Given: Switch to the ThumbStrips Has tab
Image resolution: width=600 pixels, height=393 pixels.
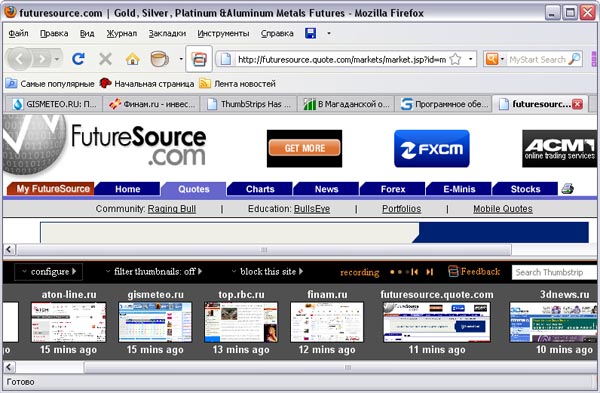Looking at the screenshot, I should coord(249,104).
